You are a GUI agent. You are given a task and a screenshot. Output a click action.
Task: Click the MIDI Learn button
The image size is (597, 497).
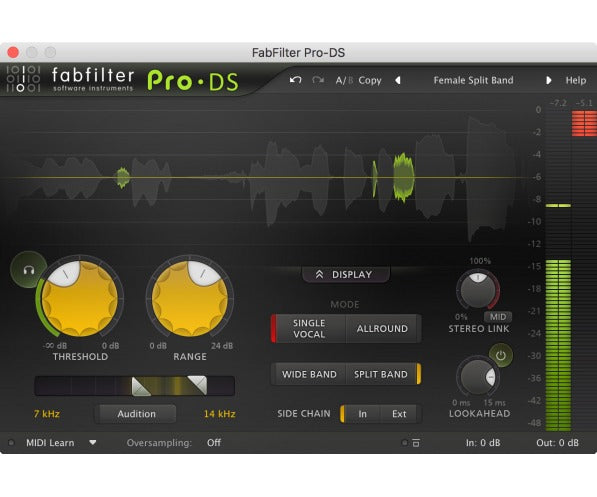point(50,443)
